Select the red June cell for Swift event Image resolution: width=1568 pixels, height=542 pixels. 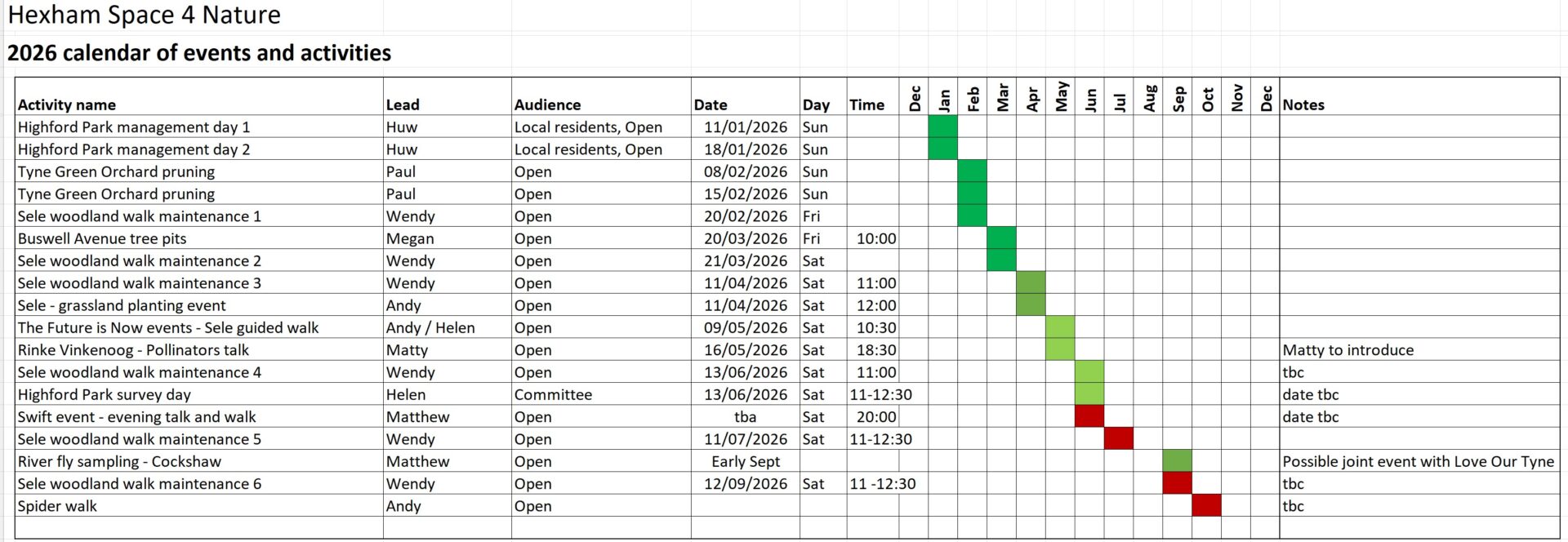click(1089, 416)
